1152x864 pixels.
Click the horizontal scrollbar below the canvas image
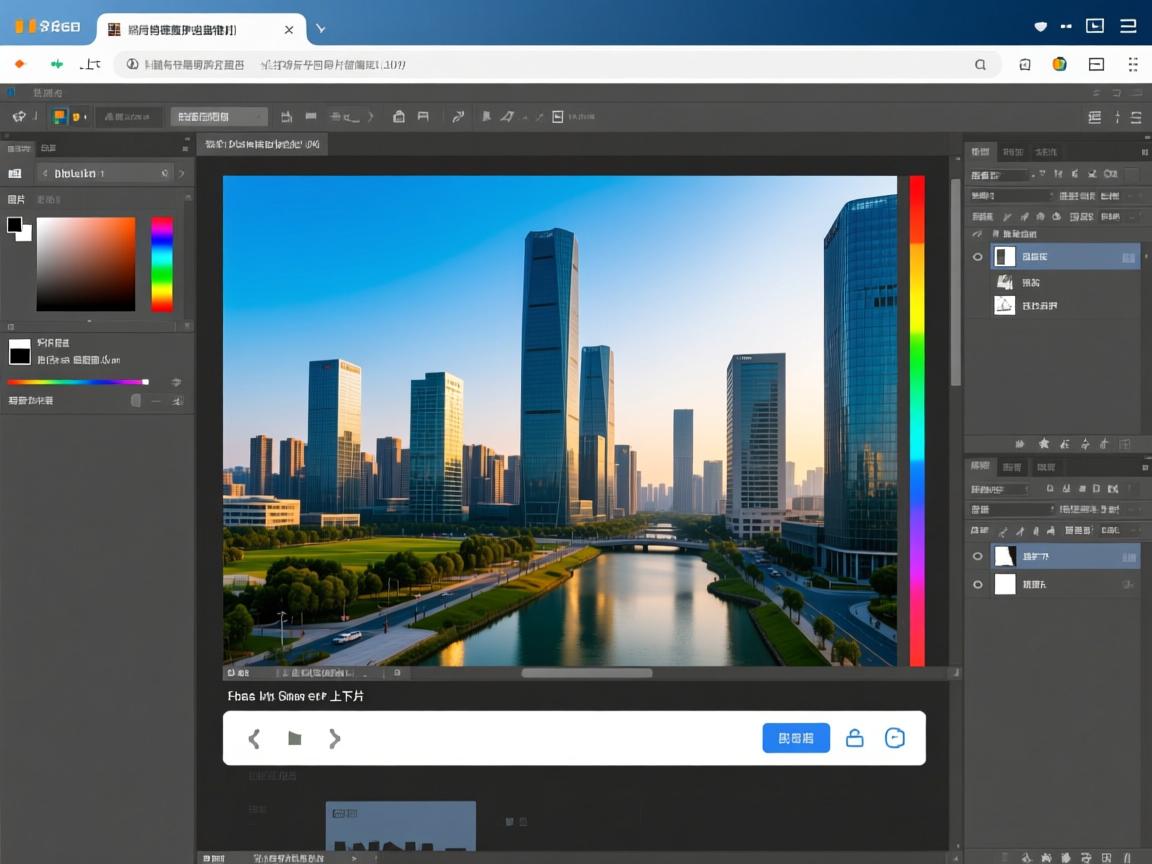586,673
